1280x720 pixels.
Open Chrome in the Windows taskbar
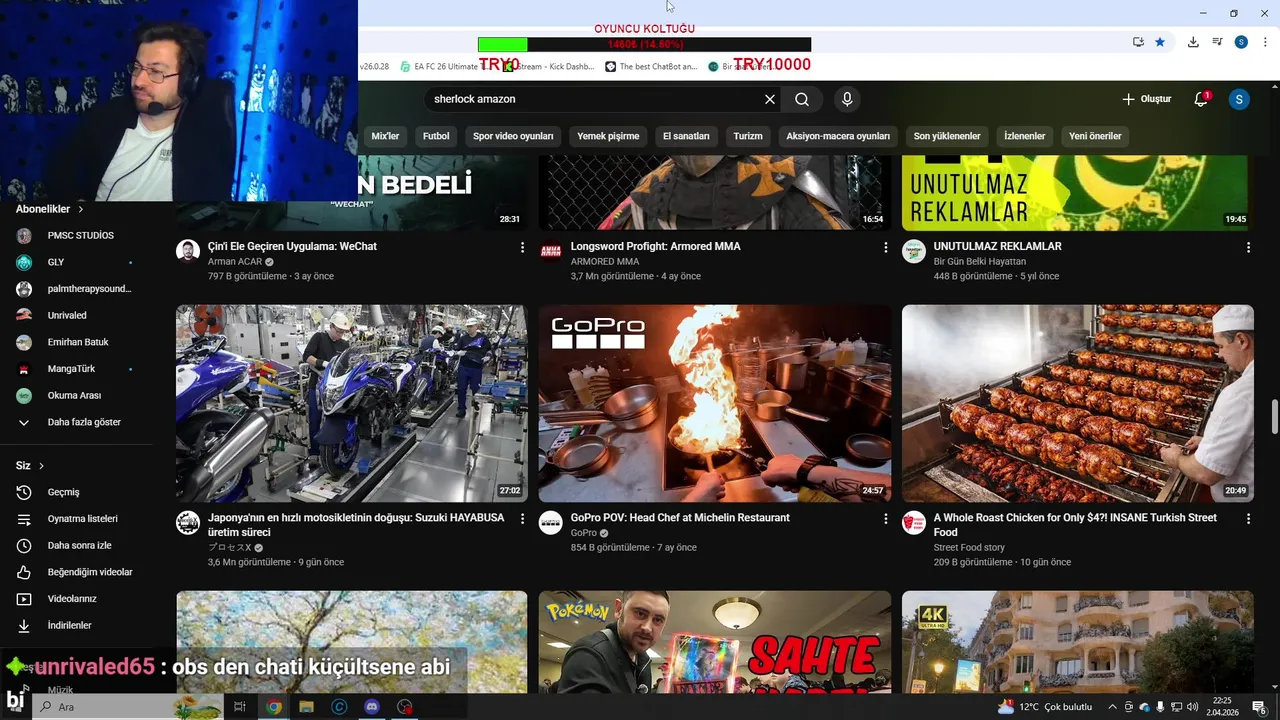coord(274,707)
